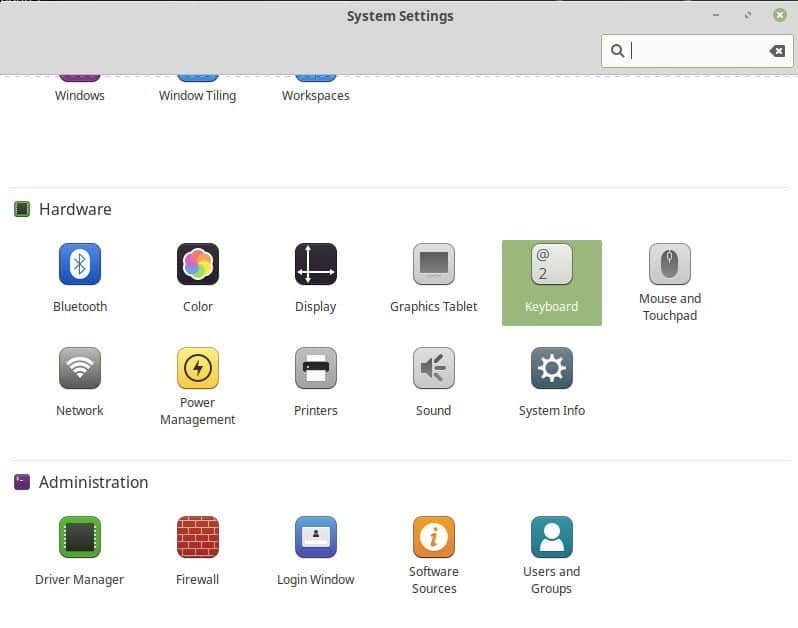Clear the search field with backspace icon
This screenshot has height=628, width=798.
777,50
